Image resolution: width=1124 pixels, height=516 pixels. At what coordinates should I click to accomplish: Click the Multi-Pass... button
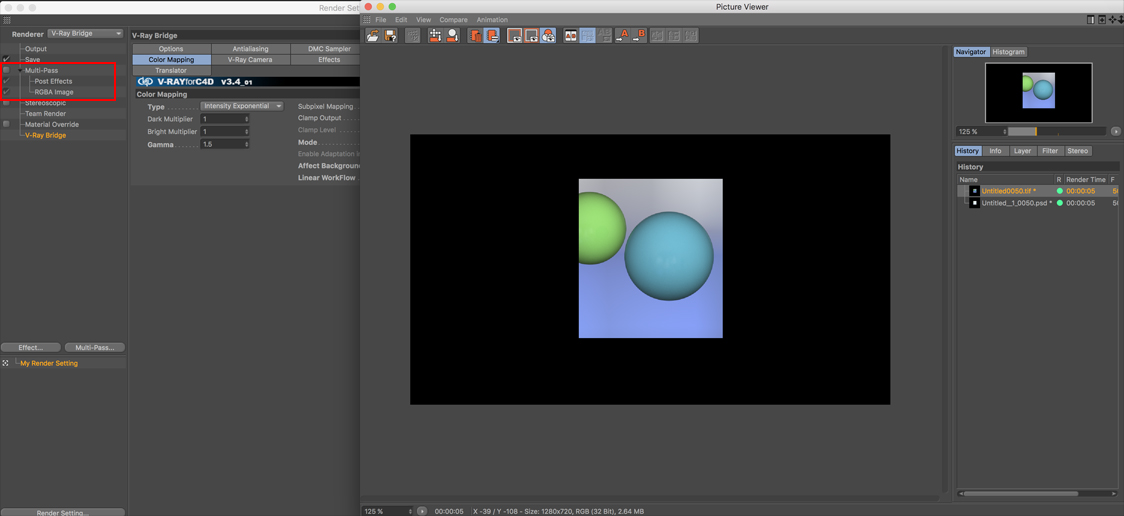click(x=95, y=348)
